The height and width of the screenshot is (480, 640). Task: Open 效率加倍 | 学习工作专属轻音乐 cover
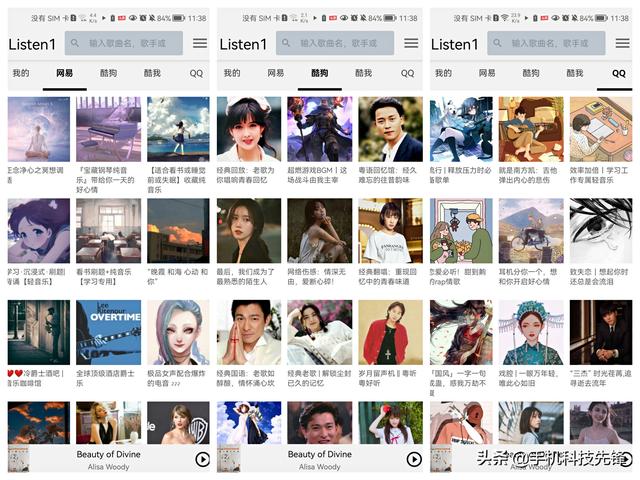pyautogui.click(x=601, y=129)
